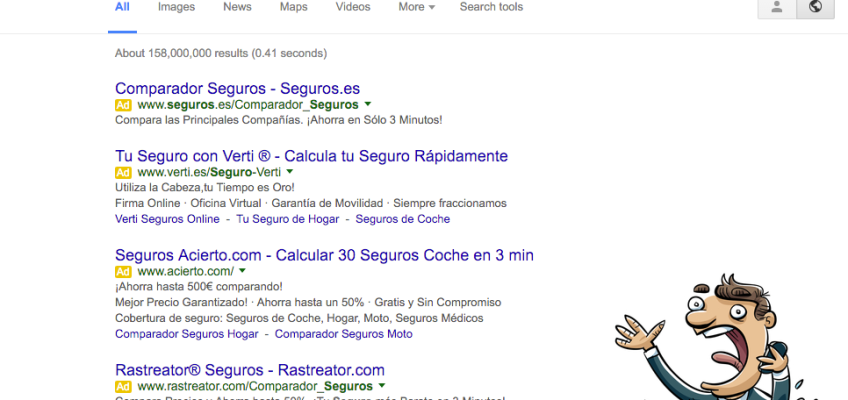Open Tu Seguro de Hogar sitelink

[x=288, y=219]
